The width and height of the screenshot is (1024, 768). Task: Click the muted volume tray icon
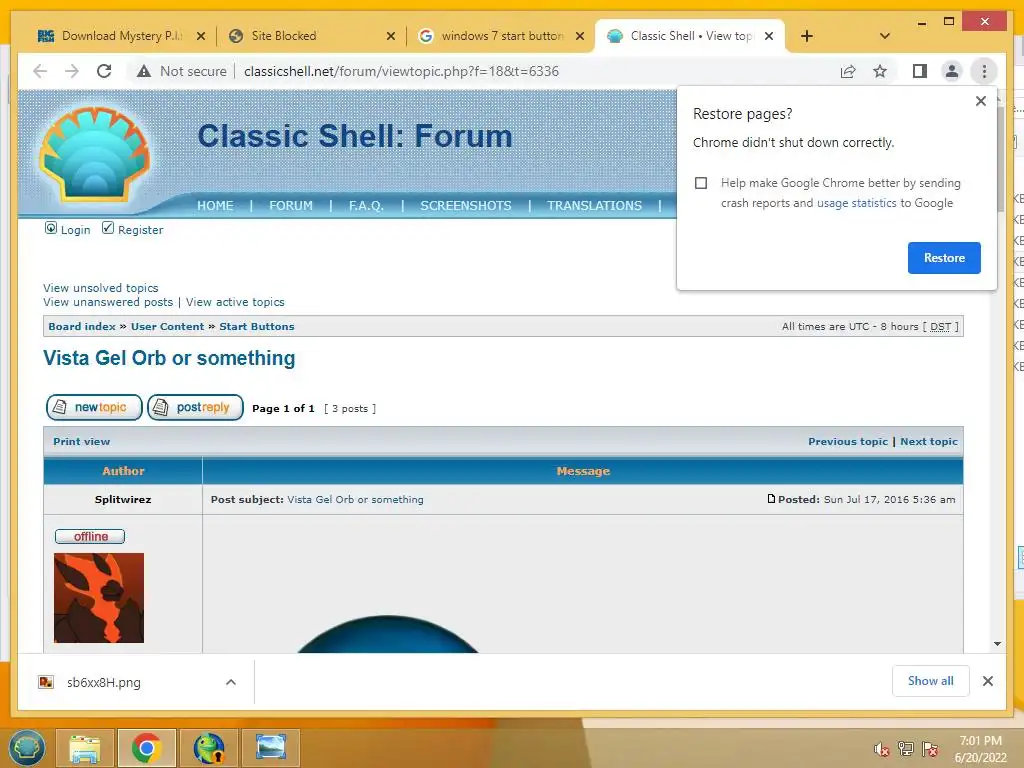[x=882, y=749]
